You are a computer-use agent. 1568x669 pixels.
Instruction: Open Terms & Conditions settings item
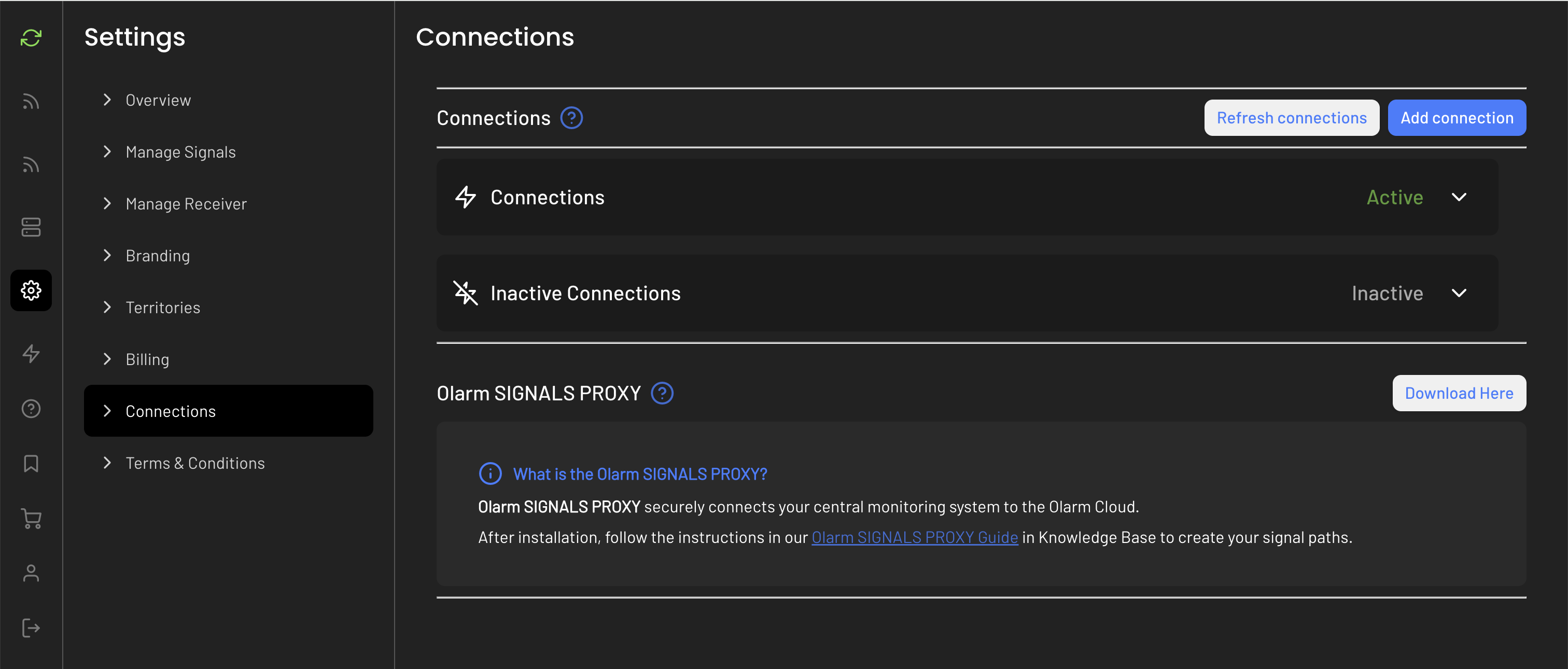click(228, 463)
